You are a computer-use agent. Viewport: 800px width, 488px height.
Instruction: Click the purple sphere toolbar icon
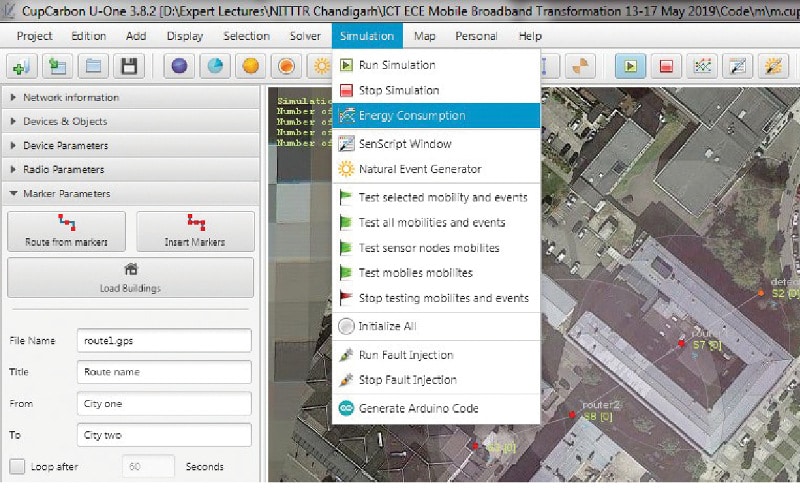180,66
